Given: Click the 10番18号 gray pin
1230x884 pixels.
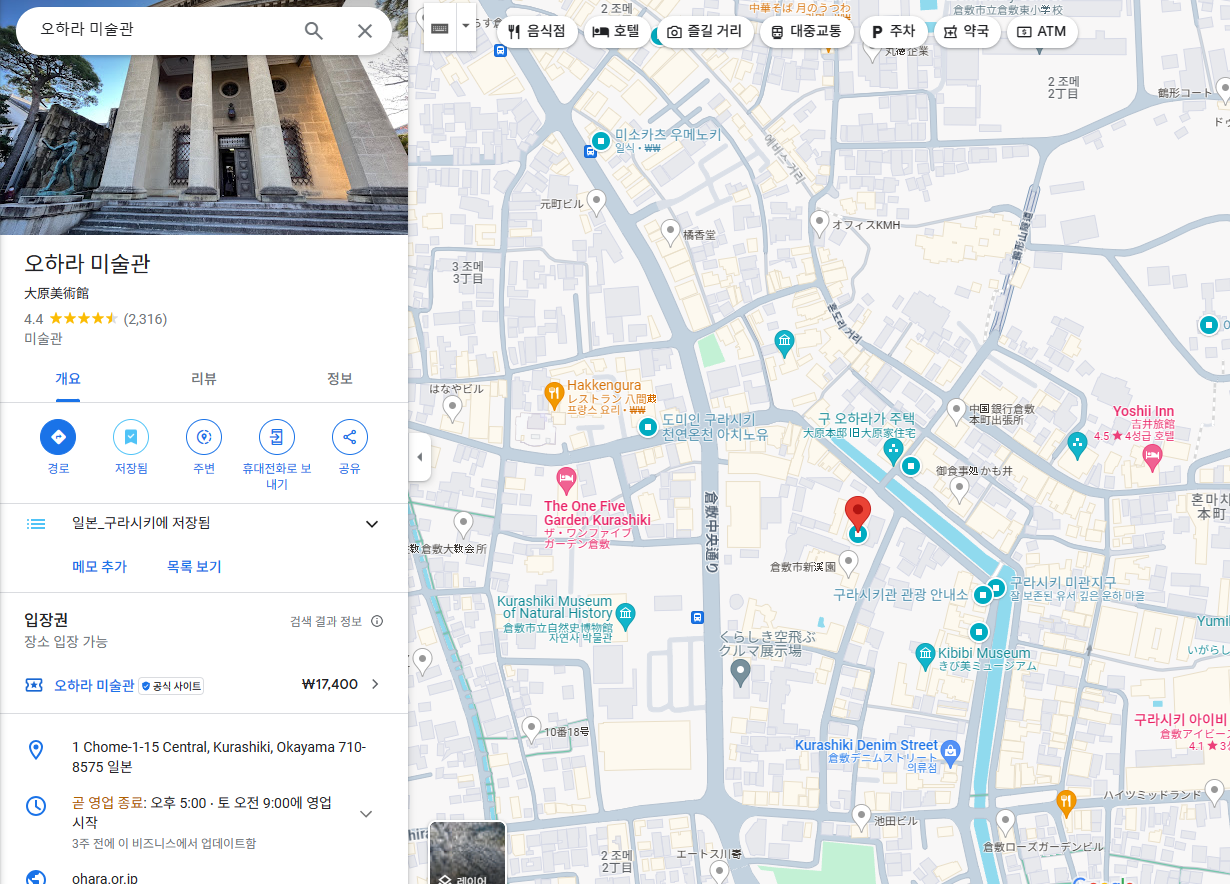Looking at the screenshot, I should (x=532, y=727).
